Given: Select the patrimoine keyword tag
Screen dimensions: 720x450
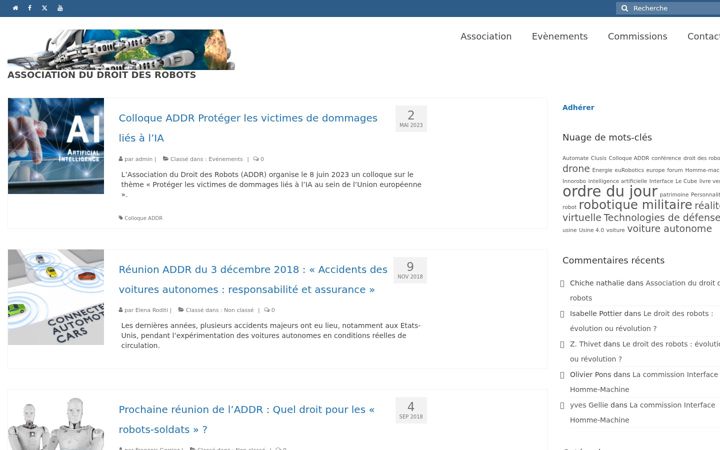Looking at the screenshot, I should 674,195.
